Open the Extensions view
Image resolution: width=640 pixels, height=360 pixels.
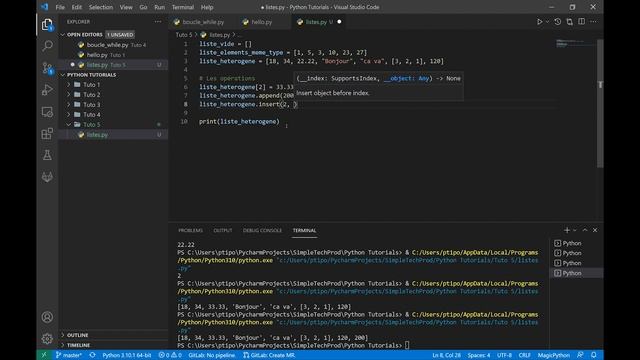pos(47,133)
